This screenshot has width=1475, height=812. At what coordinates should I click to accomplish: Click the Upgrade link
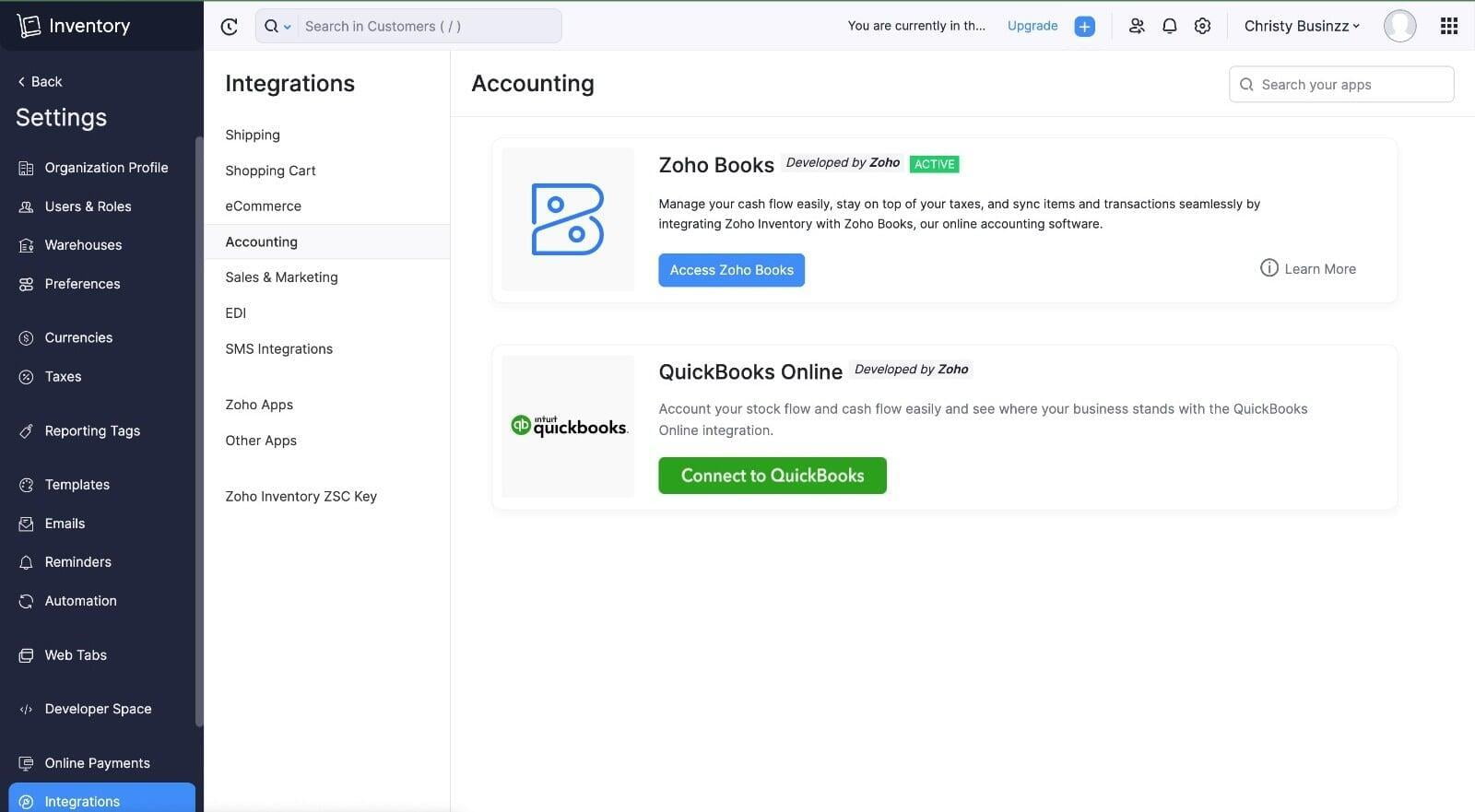coord(1032,26)
